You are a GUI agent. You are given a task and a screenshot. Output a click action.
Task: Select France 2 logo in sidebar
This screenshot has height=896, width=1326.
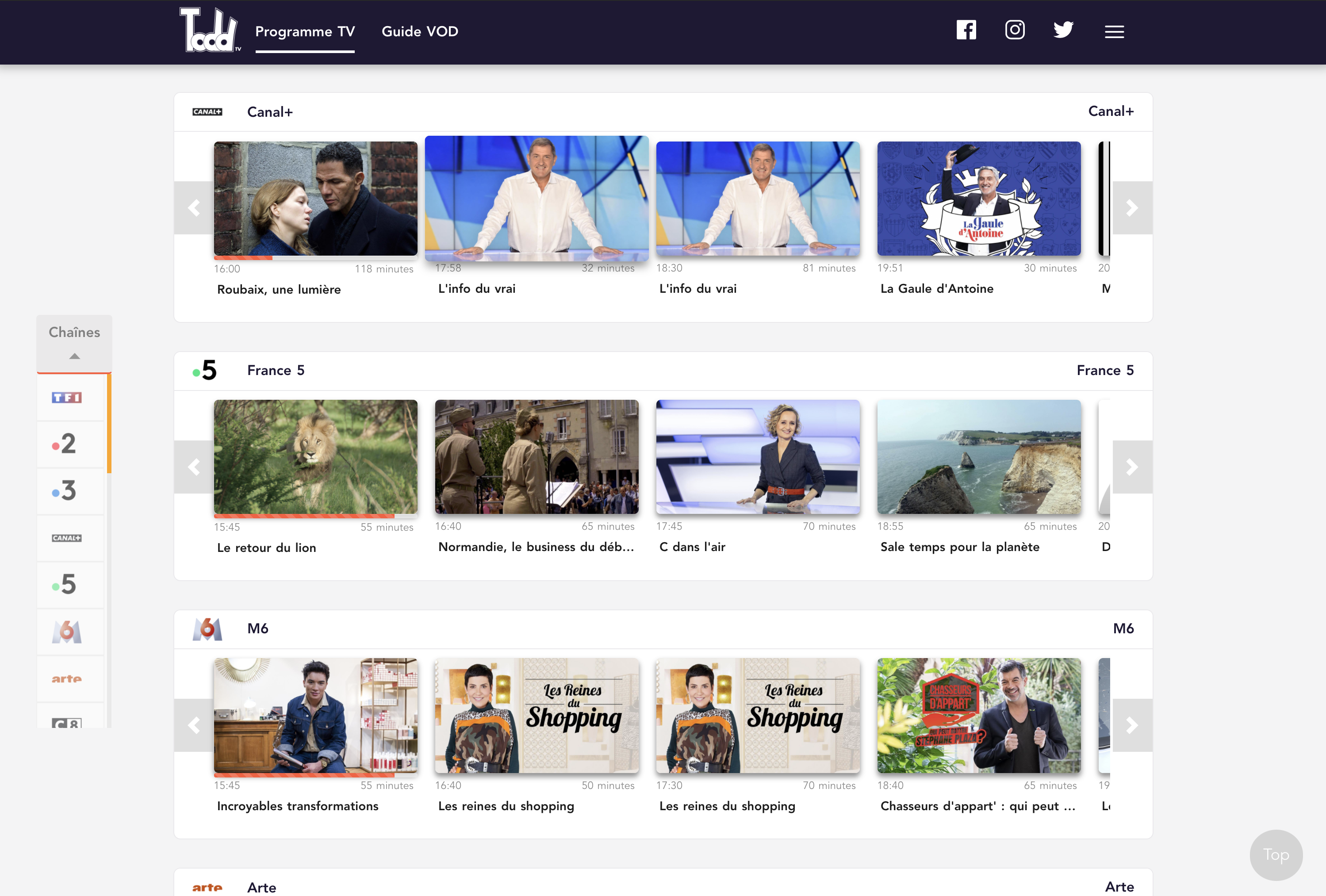67,444
